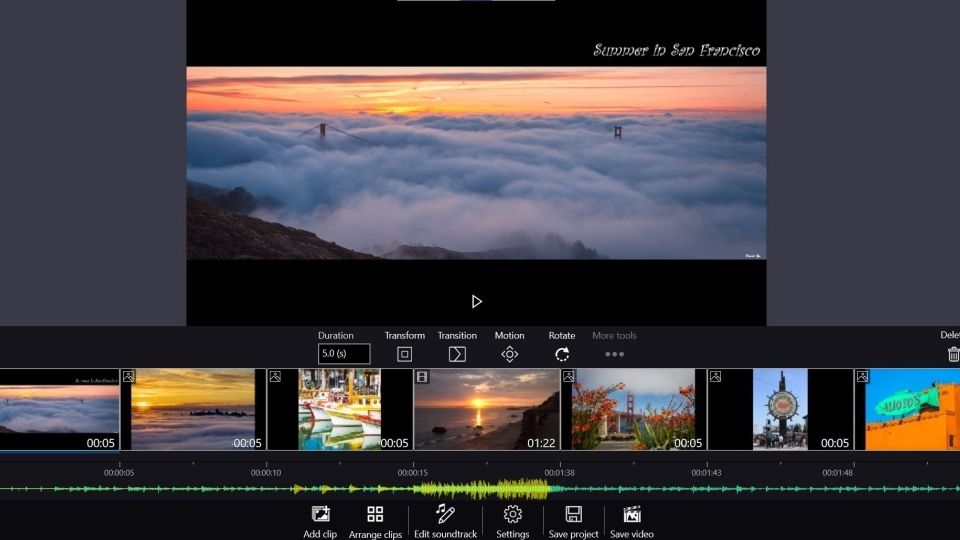The height and width of the screenshot is (540, 960).
Task: Select the colorful boats clip
Action: [x=339, y=409]
